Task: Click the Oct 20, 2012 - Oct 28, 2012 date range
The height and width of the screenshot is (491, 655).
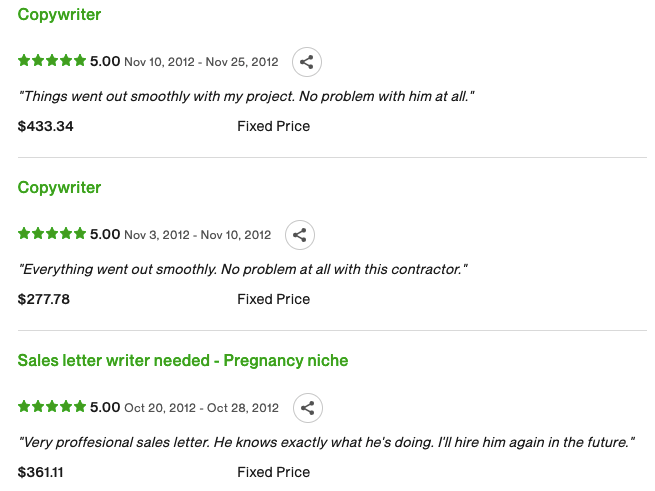Action: click(201, 408)
